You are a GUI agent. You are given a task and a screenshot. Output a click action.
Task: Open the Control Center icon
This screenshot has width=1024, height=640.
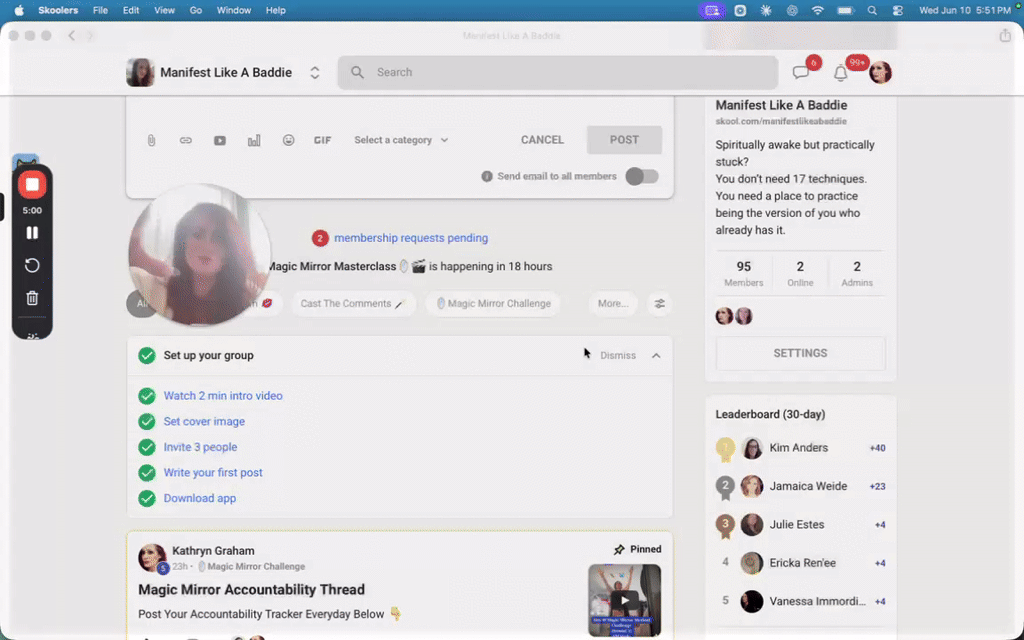click(898, 10)
